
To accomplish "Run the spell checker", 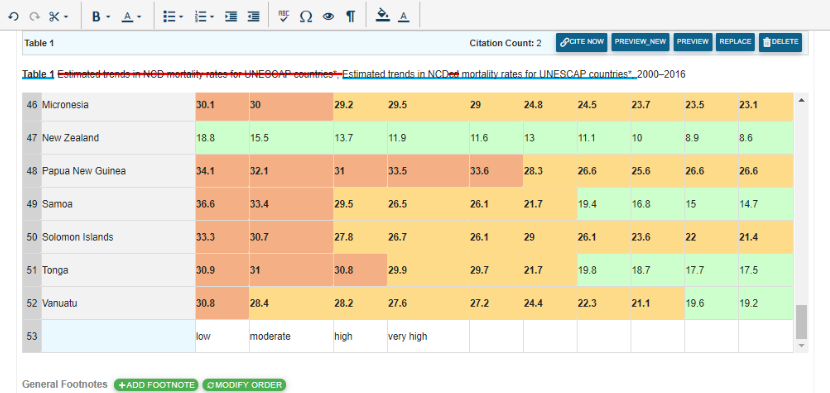I will pos(284,17).
